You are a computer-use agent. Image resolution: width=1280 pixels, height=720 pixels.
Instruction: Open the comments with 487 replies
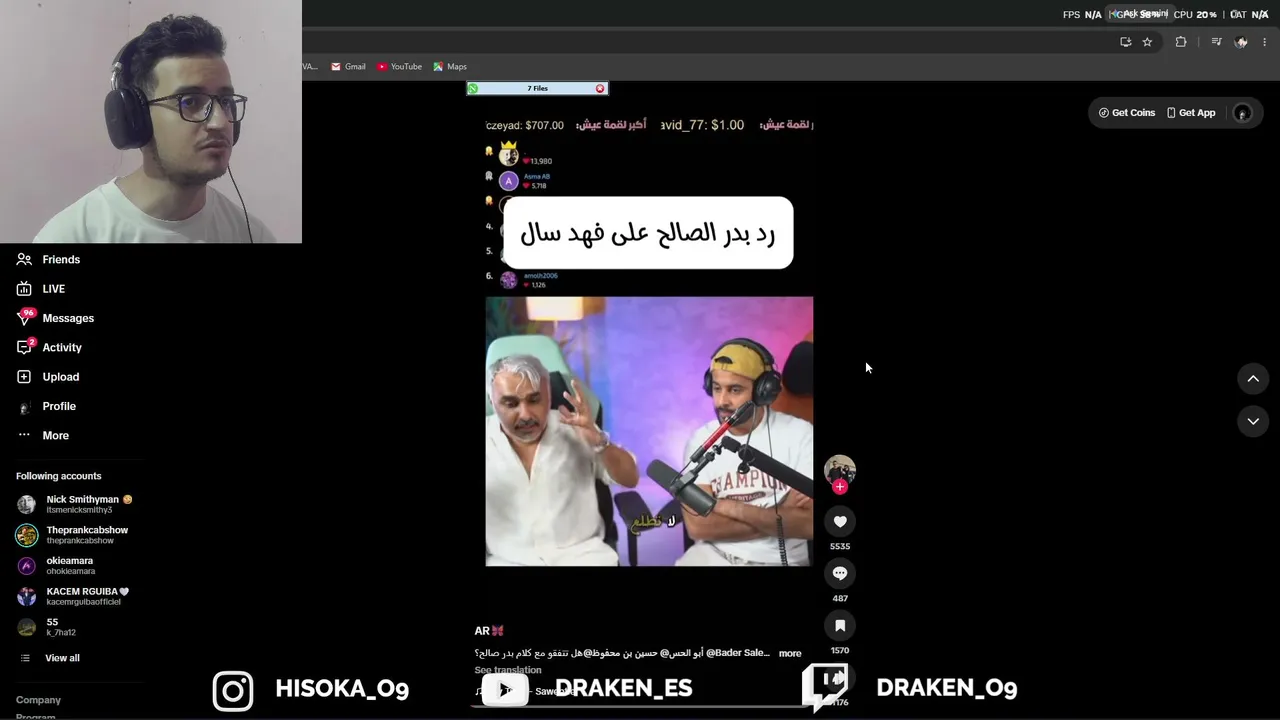tap(840, 573)
